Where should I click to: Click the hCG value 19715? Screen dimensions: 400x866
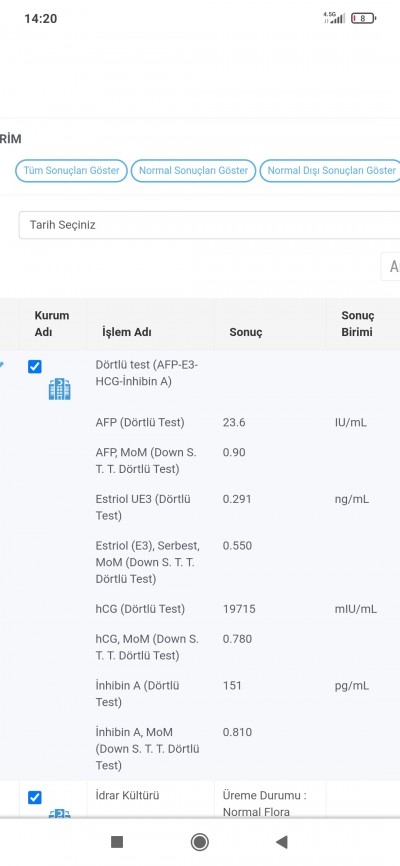pos(239,609)
